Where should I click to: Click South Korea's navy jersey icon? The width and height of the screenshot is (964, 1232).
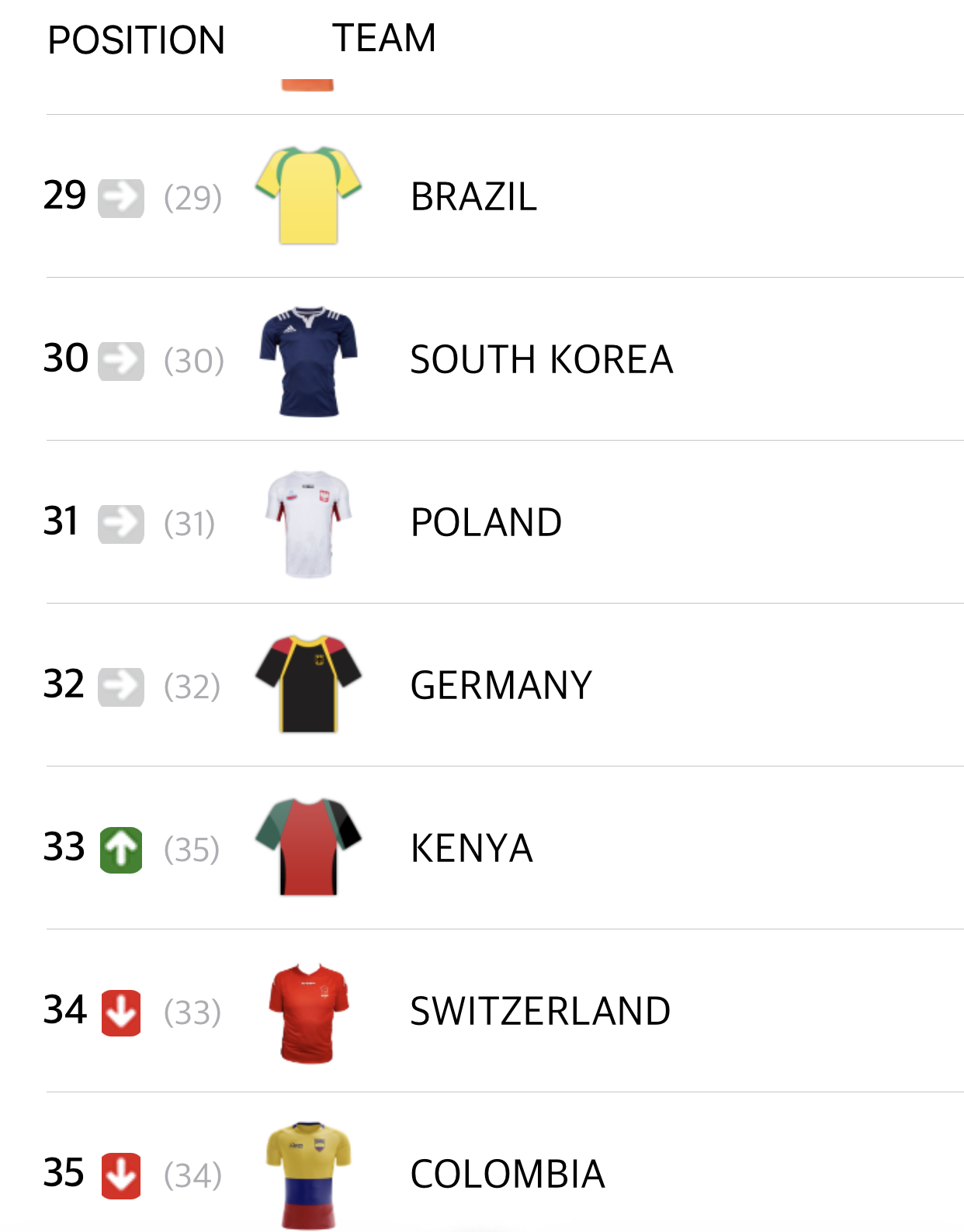click(x=308, y=361)
